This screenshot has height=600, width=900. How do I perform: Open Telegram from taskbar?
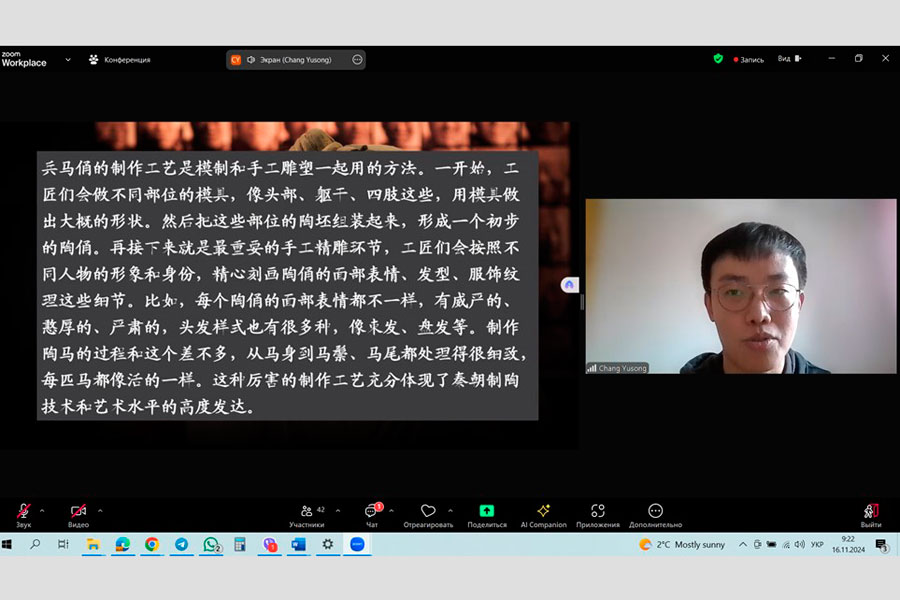point(181,544)
